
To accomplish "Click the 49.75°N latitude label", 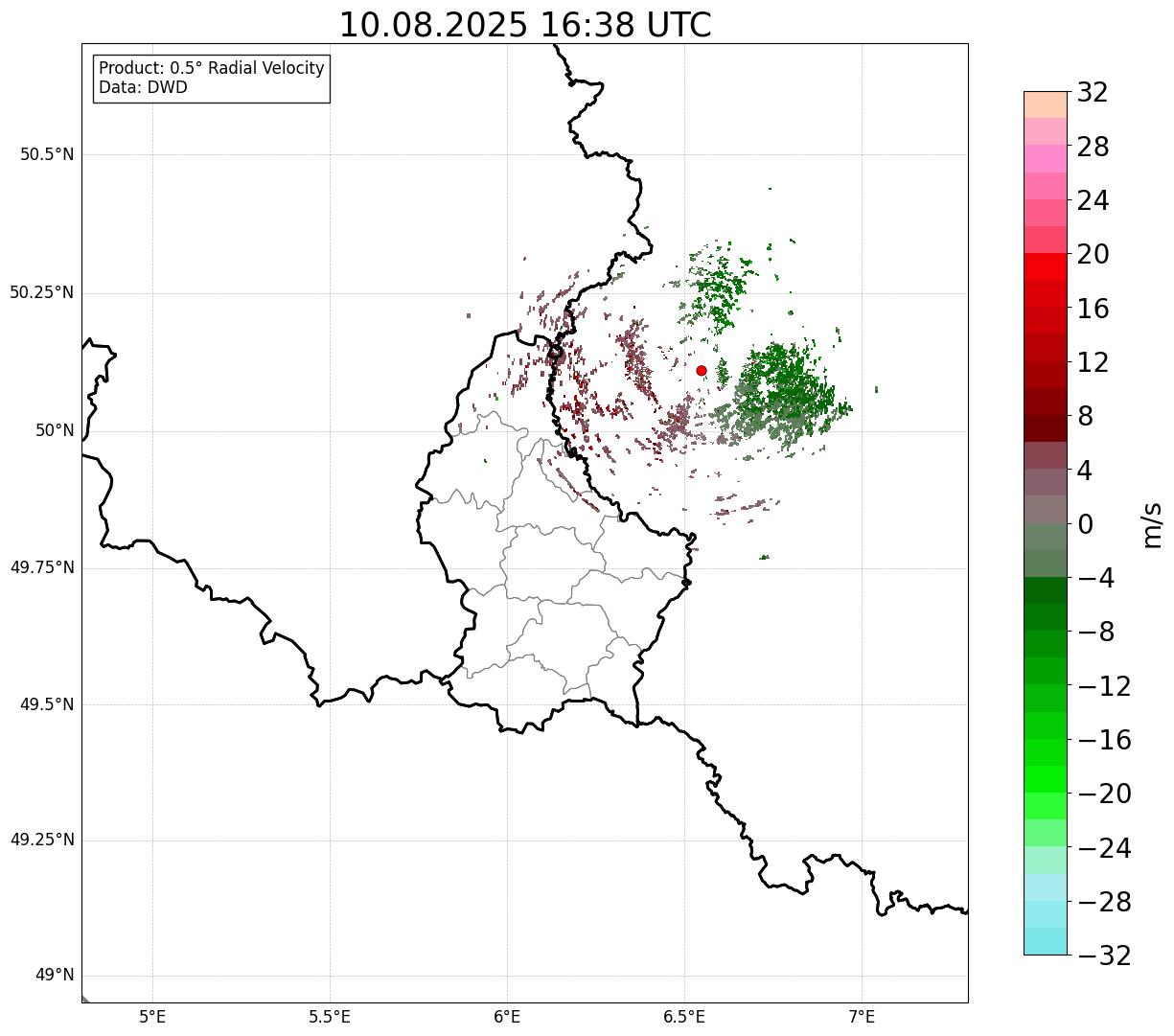I will [x=42, y=567].
